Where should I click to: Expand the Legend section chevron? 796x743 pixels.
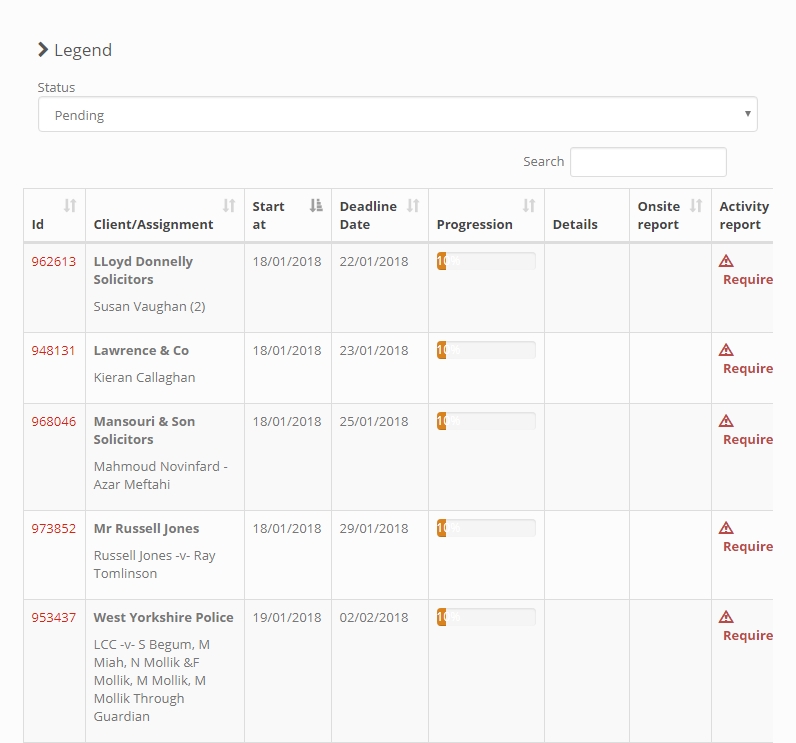pyautogui.click(x=43, y=50)
